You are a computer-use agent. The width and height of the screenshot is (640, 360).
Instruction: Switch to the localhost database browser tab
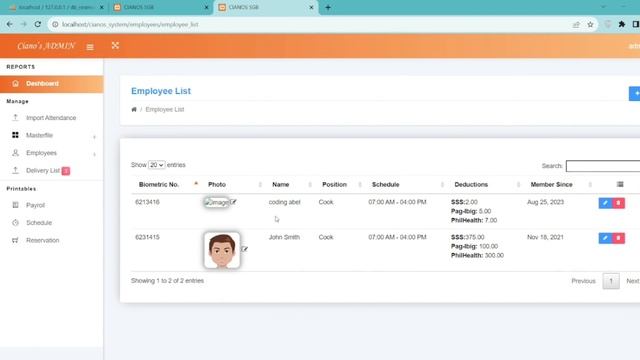coord(55,7)
